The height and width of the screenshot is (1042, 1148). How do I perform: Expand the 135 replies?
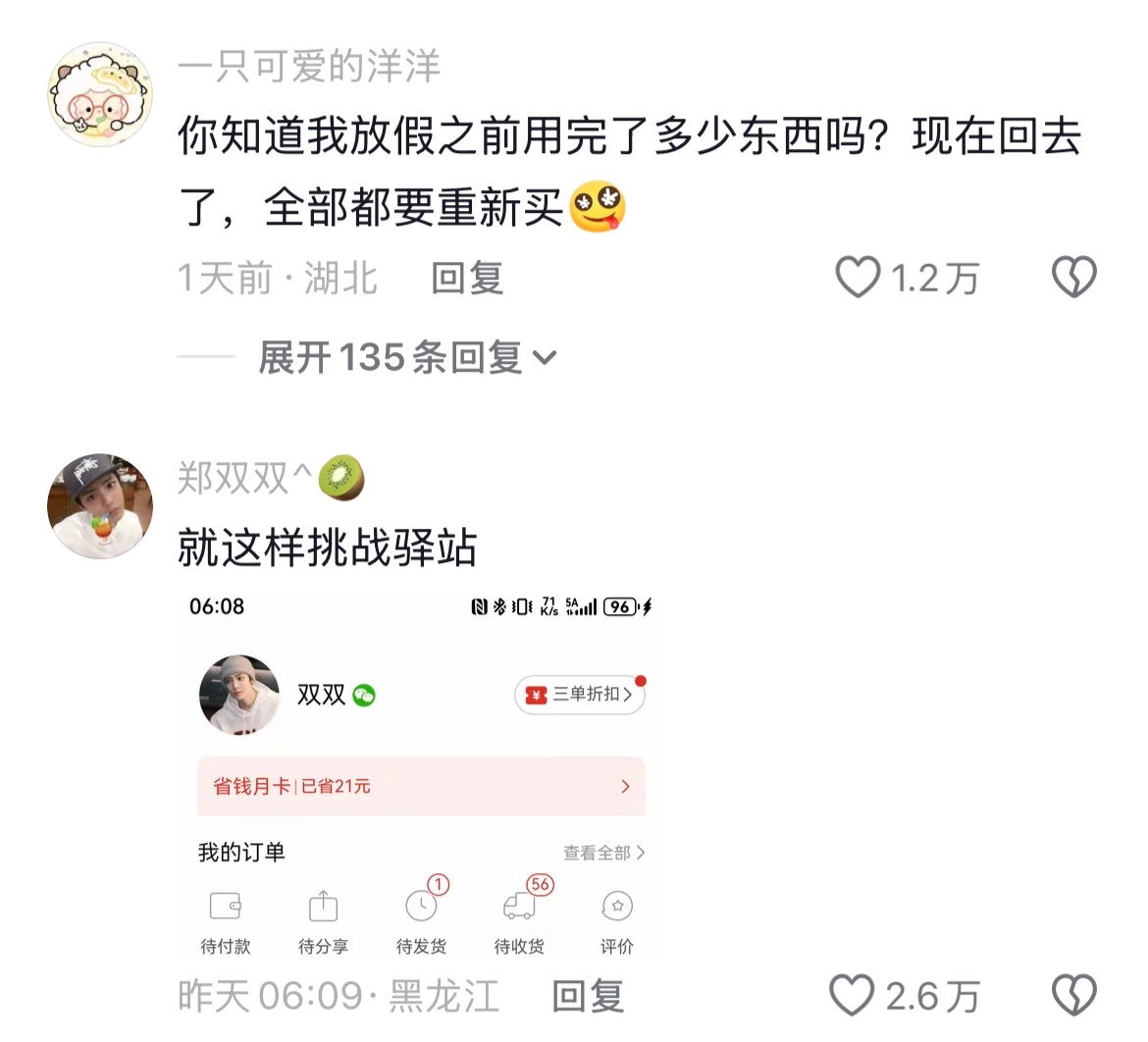(407, 357)
